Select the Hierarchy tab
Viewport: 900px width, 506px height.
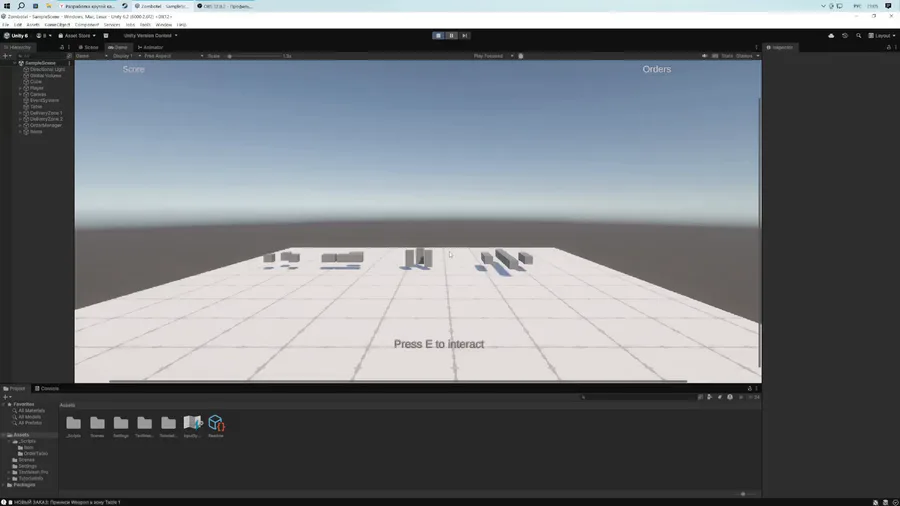coord(18,48)
